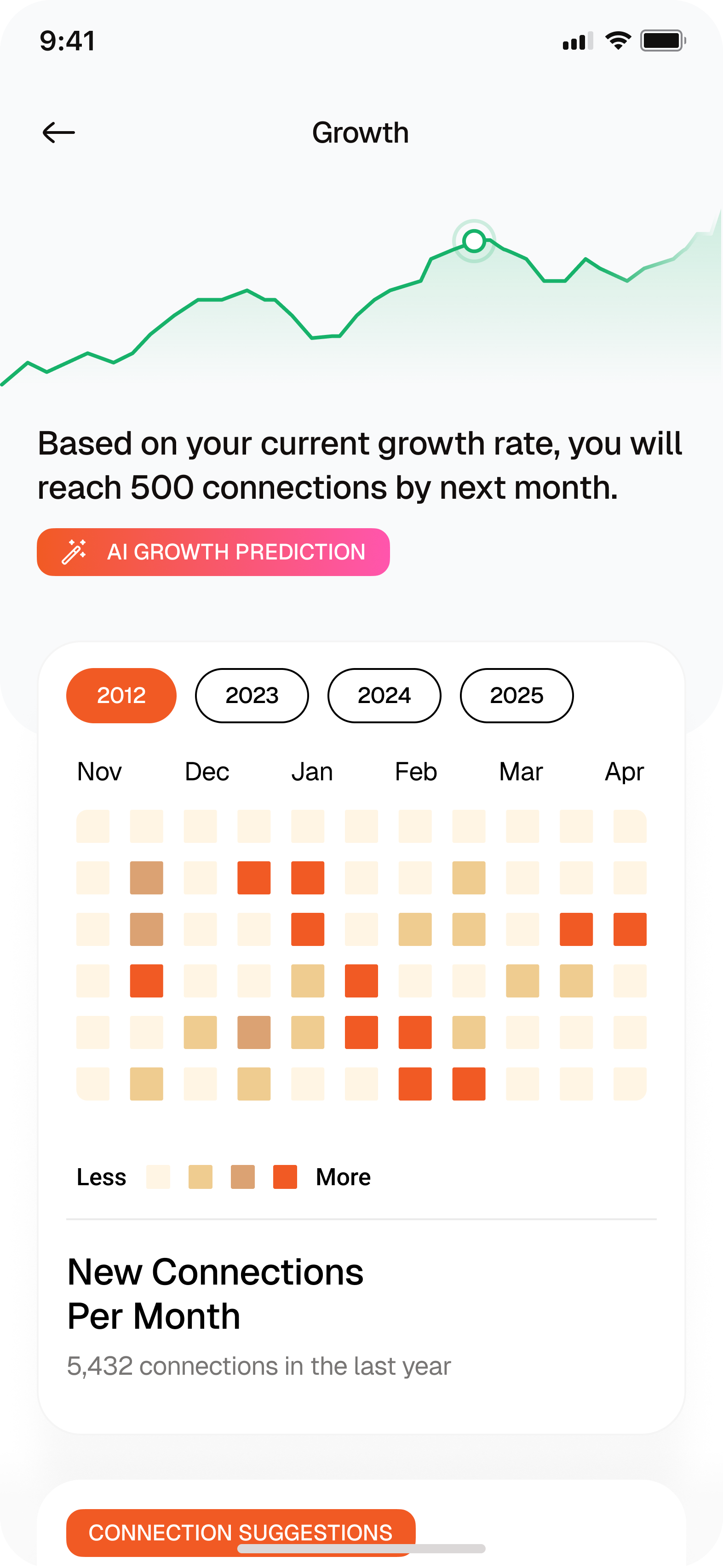Select the 2012 year tab
The height and width of the screenshot is (1568, 723).
pos(121,695)
